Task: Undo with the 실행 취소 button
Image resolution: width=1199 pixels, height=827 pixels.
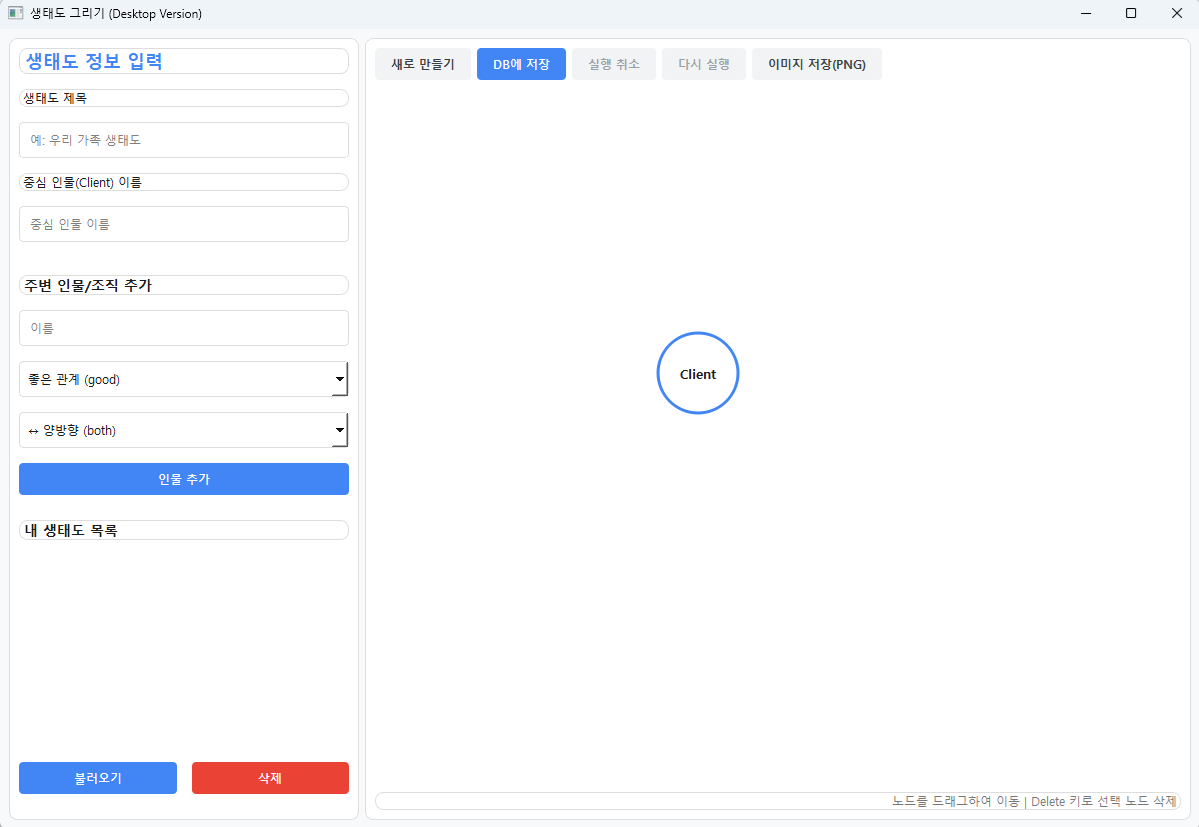Action: 613,63
